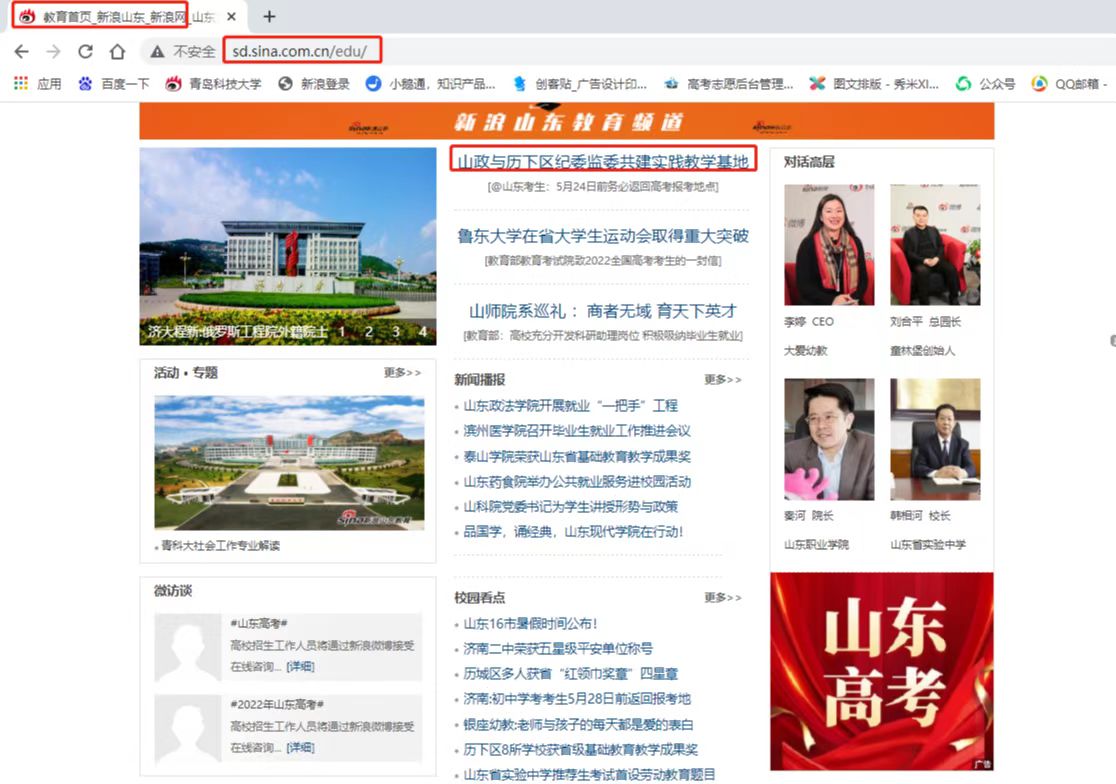
Task: Click the browser forward arrow
Action: point(53,51)
